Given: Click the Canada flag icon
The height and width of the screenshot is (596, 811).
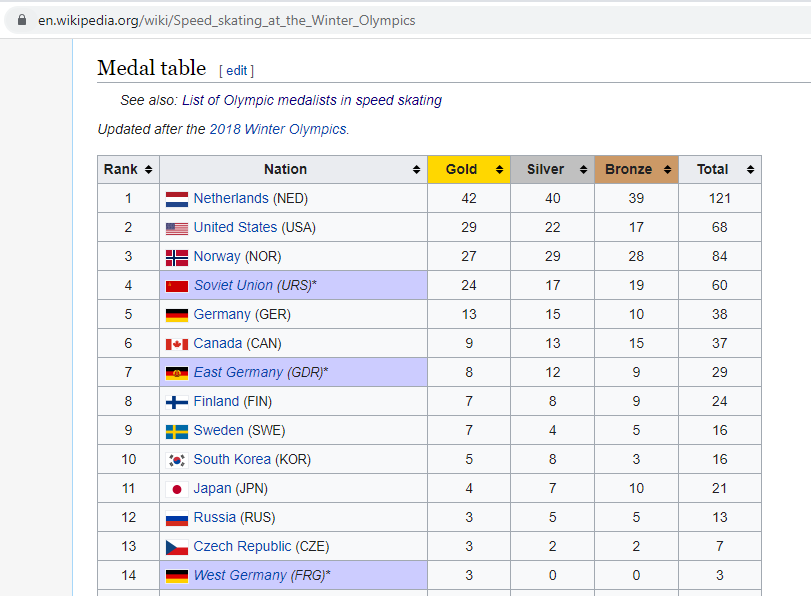Looking at the screenshot, I should (x=177, y=344).
